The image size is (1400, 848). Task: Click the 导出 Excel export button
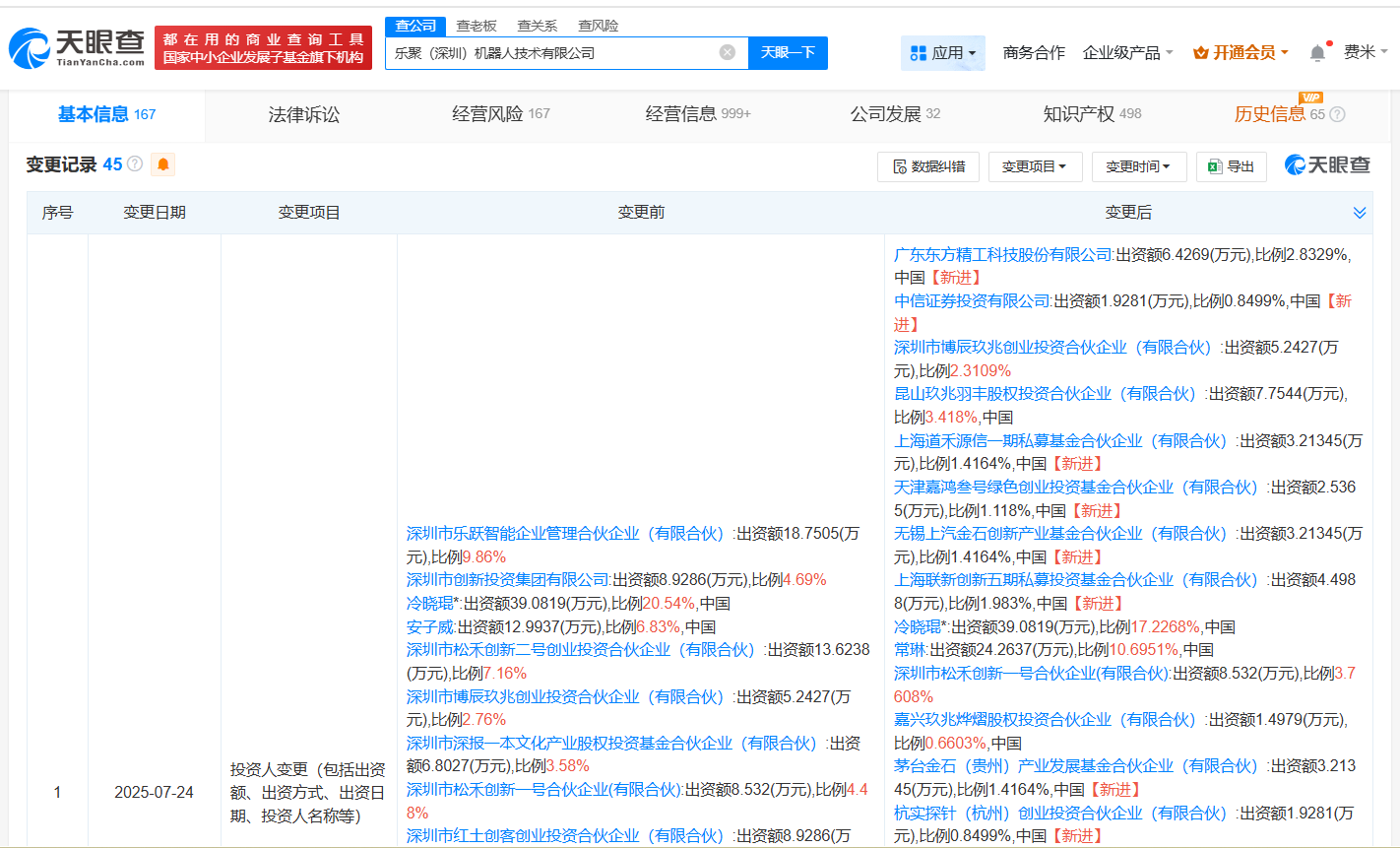tap(1231, 166)
